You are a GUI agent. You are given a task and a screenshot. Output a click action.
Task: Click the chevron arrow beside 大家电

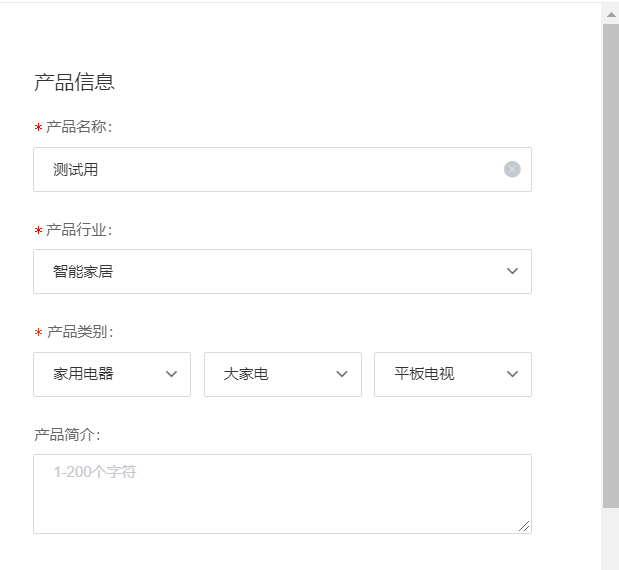342,374
